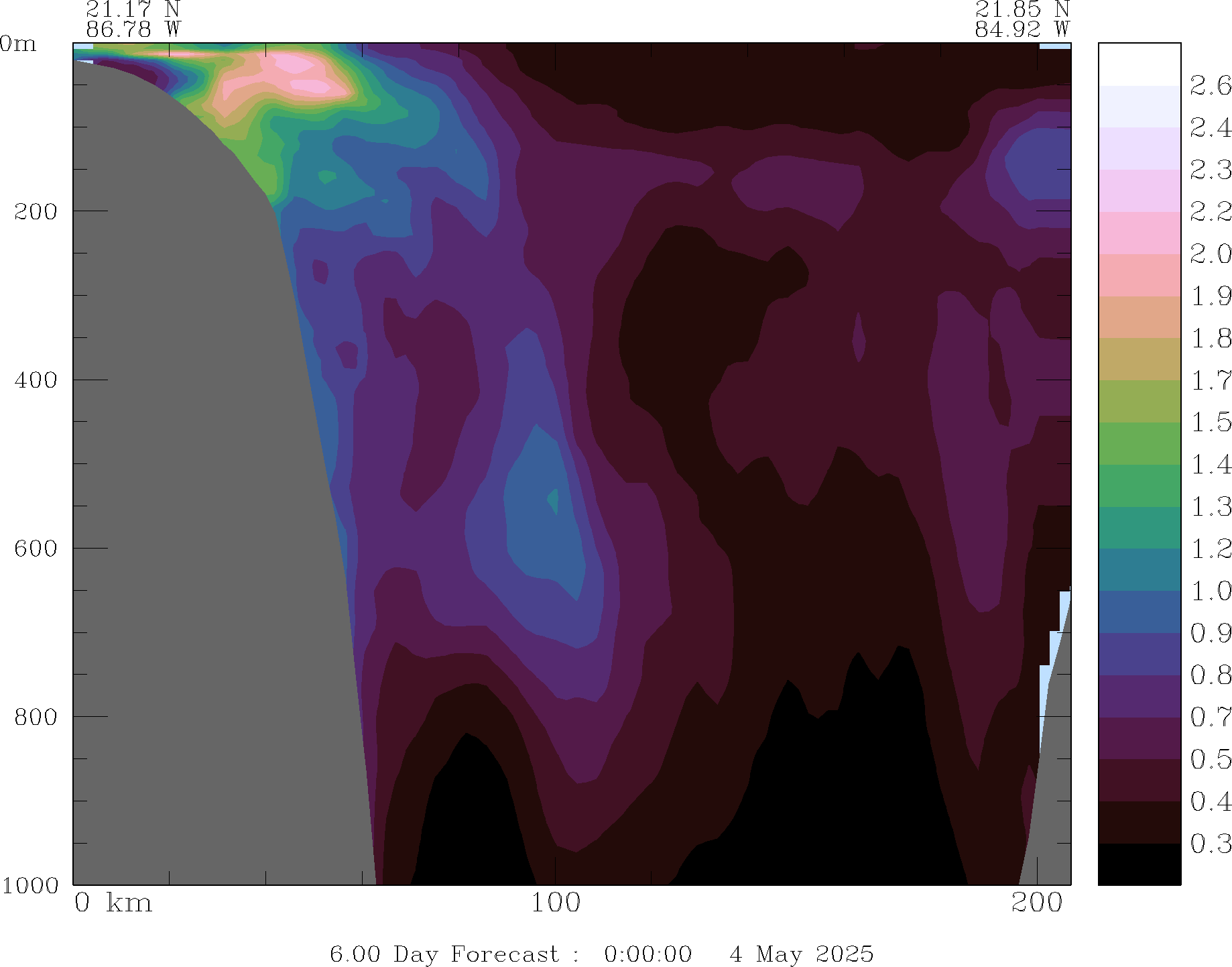Click the '6.00 Day Forecast' caption text

pos(444,954)
